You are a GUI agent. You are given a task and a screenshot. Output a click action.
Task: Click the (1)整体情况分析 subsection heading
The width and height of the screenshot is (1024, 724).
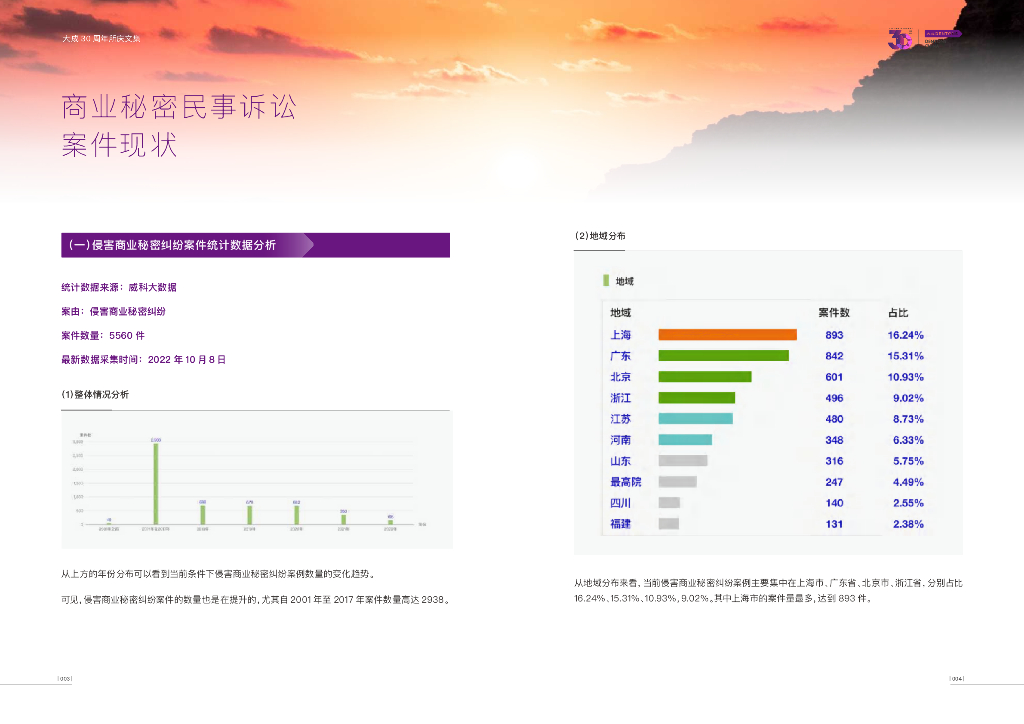pos(95,394)
